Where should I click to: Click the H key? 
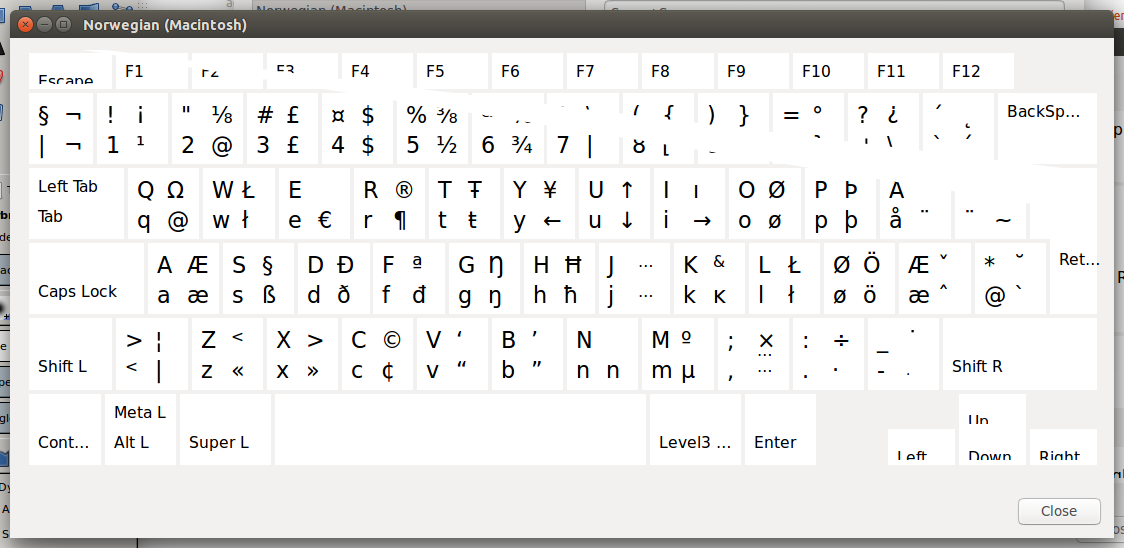559,278
